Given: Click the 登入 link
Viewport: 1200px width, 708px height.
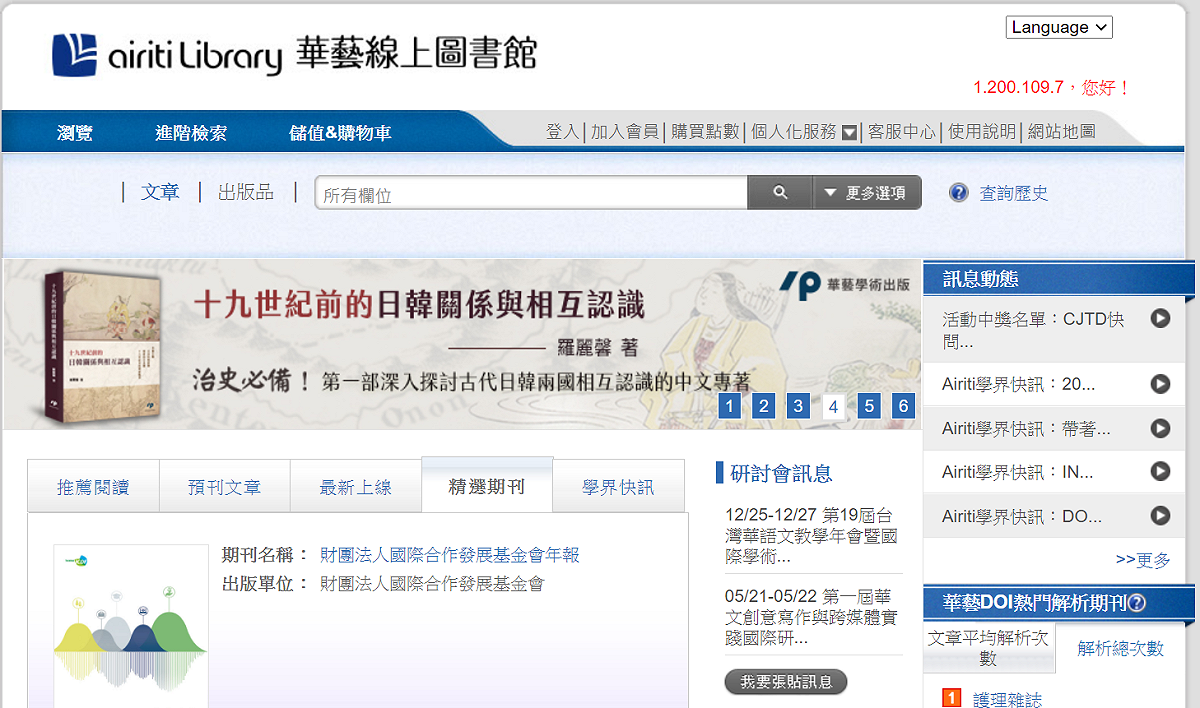Looking at the screenshot, I should click(563, 132).
